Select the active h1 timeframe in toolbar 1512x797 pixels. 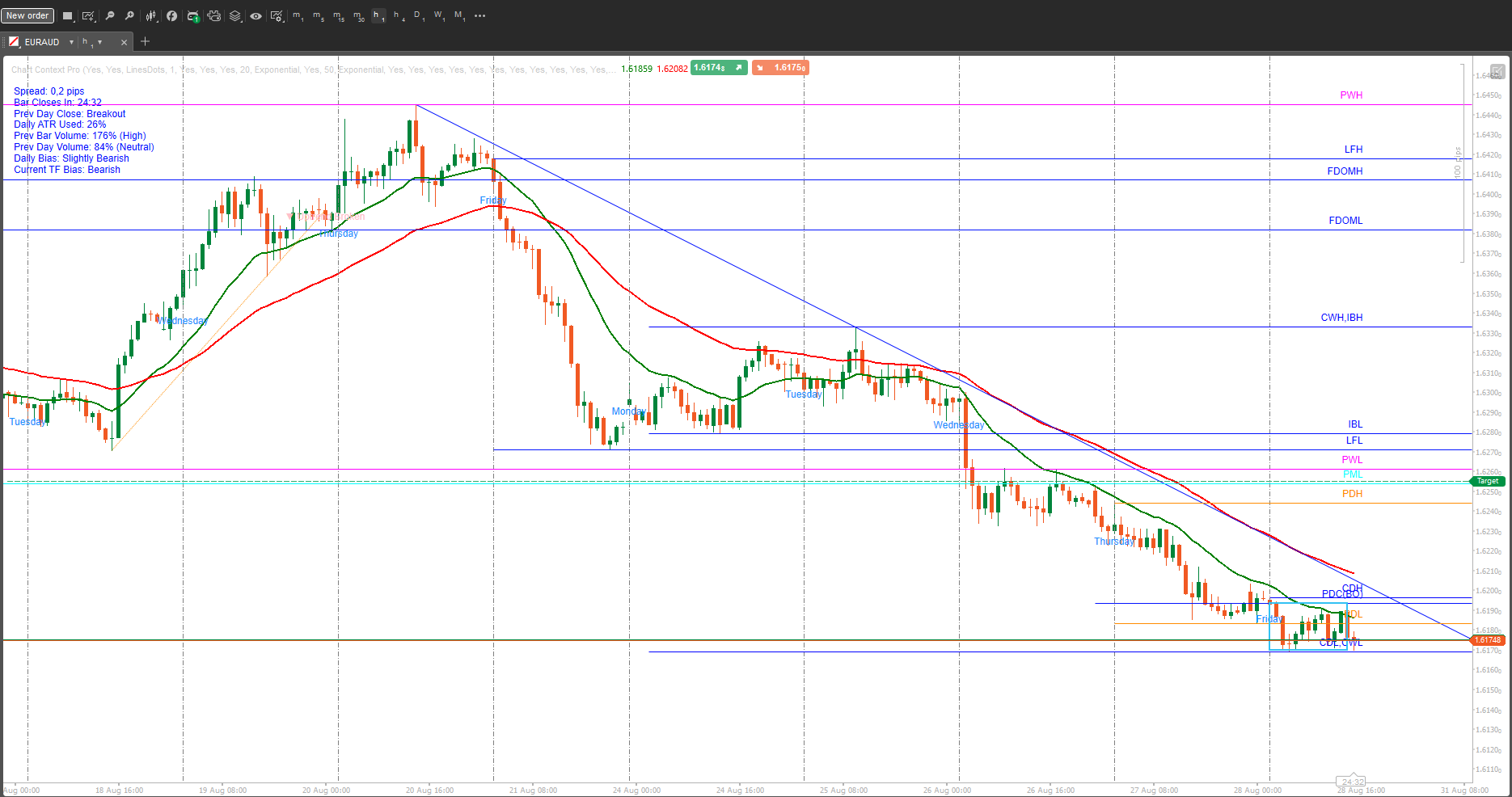point(378,15)
